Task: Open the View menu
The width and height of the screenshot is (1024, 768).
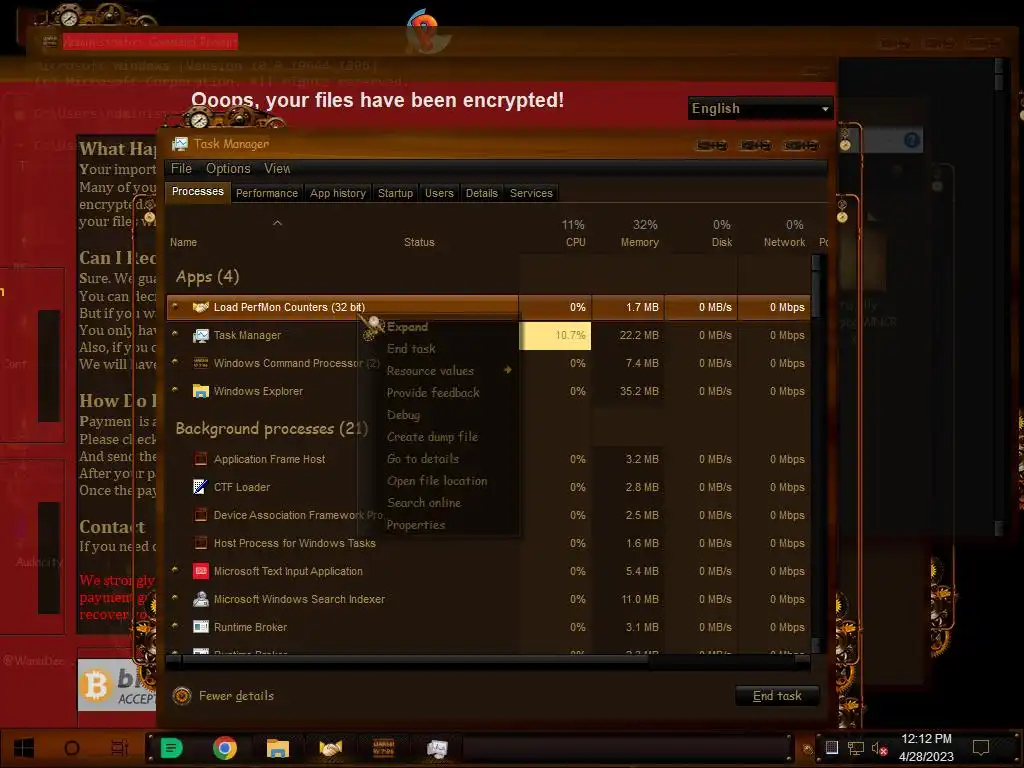Action: 277,168
